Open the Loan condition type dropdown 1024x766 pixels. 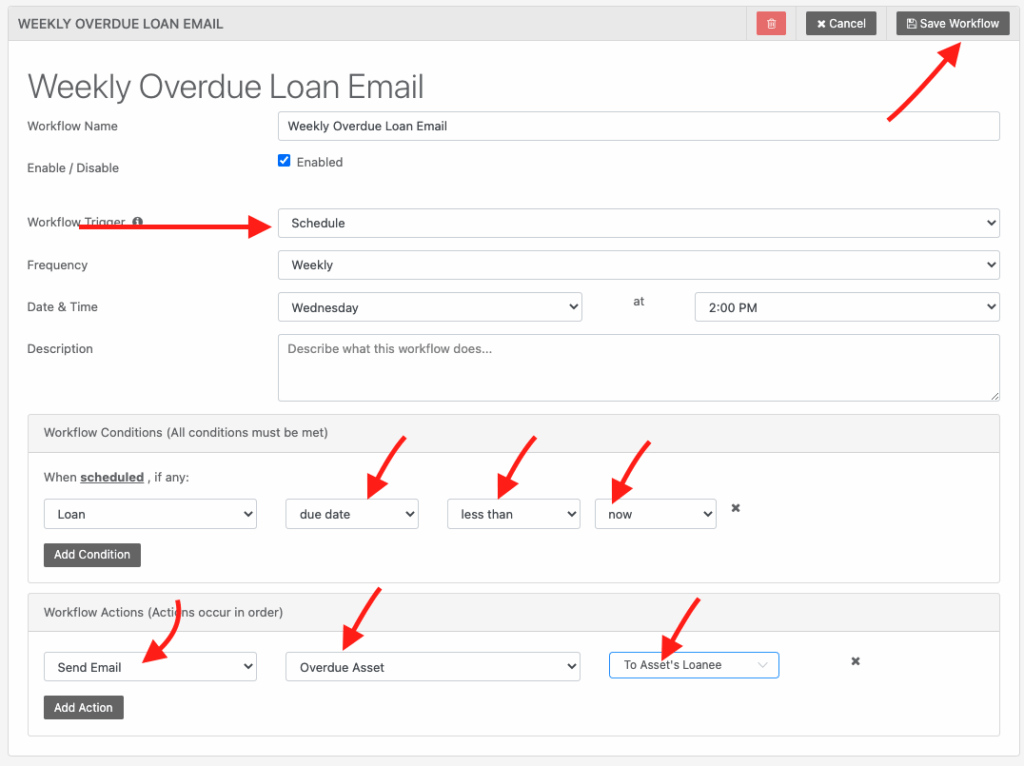pos(150,513)
